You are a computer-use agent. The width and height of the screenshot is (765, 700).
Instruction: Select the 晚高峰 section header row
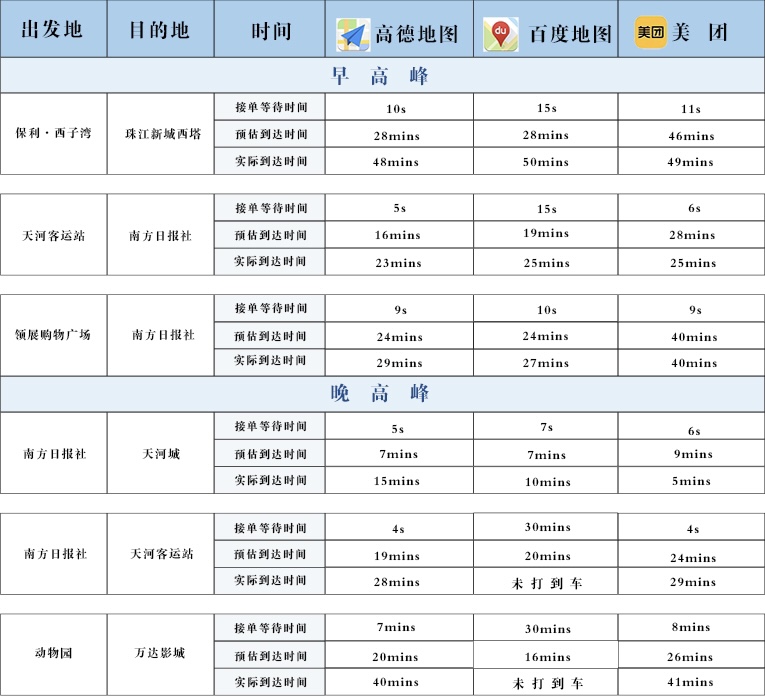click(382, 393)
